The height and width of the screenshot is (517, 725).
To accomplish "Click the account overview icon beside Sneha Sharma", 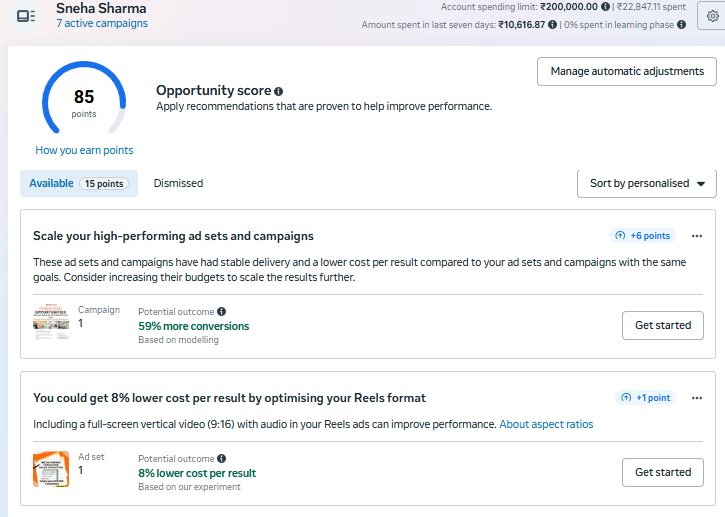I will tap(26, 16).
